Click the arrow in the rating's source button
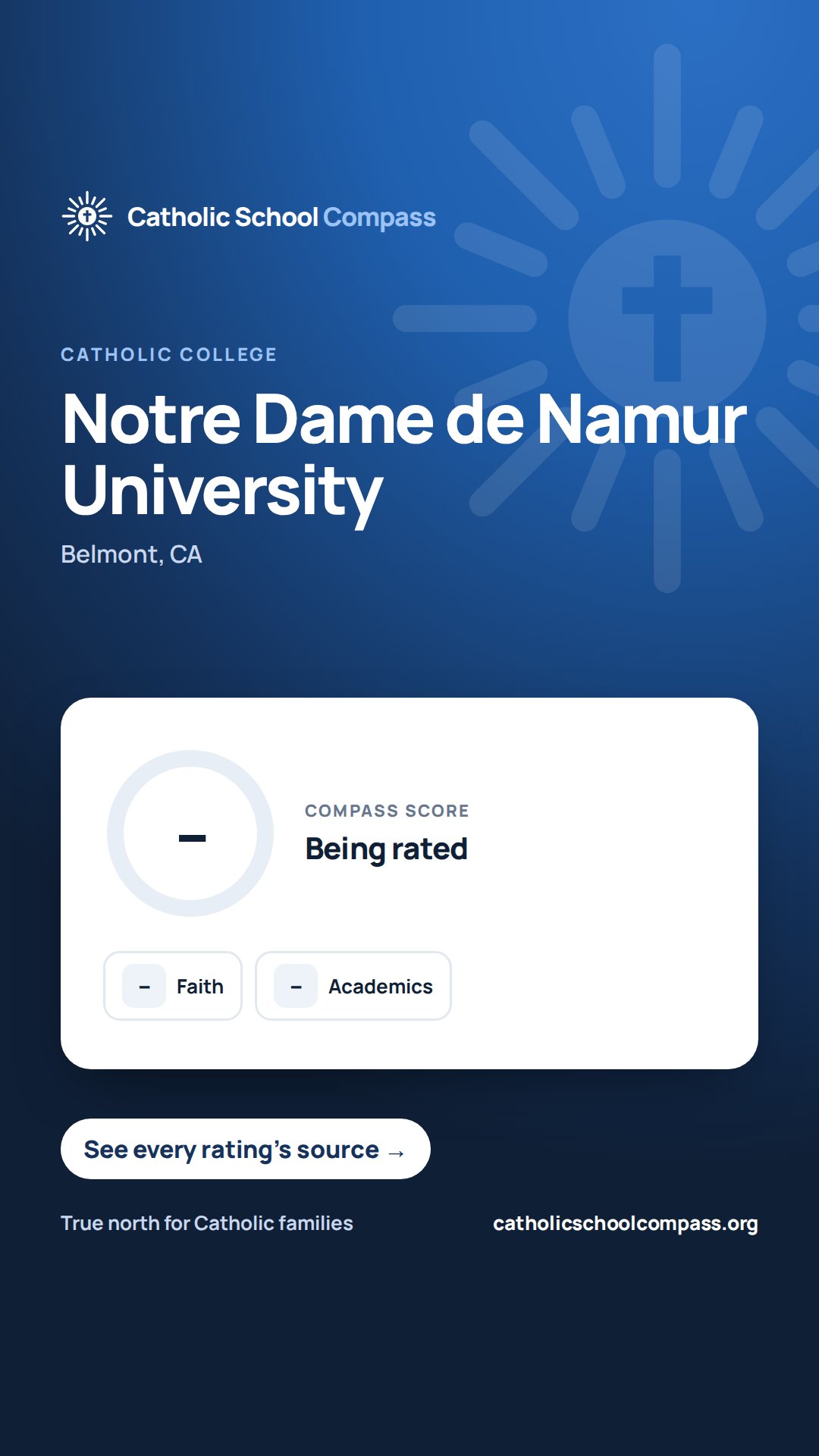The width and height of the screenshot is (819, 1456). point(396,1153)
